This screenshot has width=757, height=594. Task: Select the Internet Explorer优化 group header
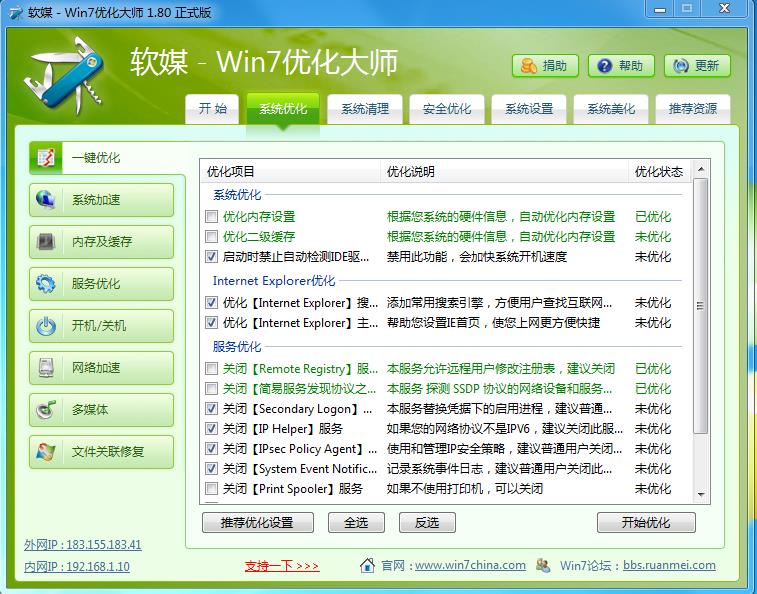[274, 281]
